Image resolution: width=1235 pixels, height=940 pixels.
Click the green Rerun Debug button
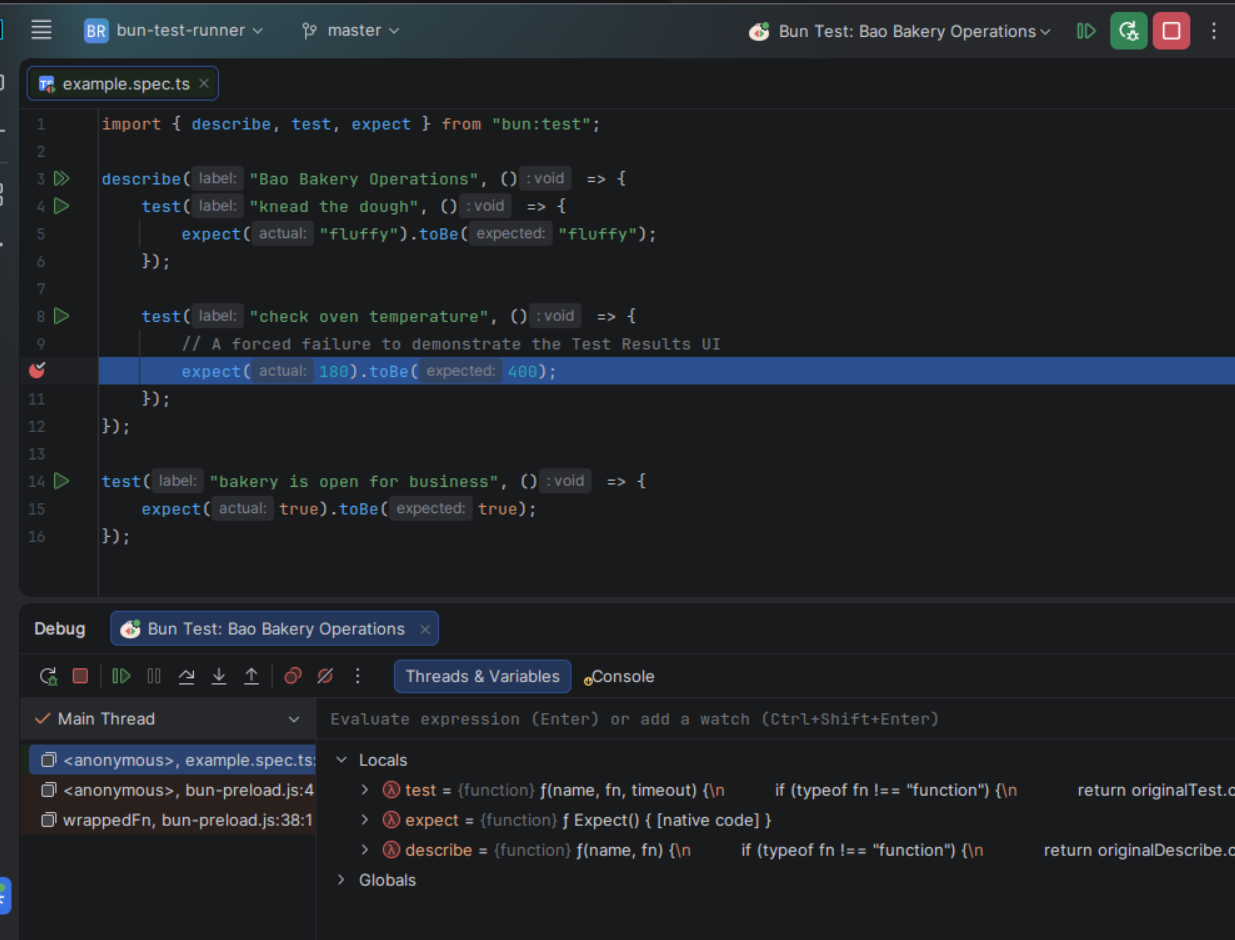(1128, 31)
